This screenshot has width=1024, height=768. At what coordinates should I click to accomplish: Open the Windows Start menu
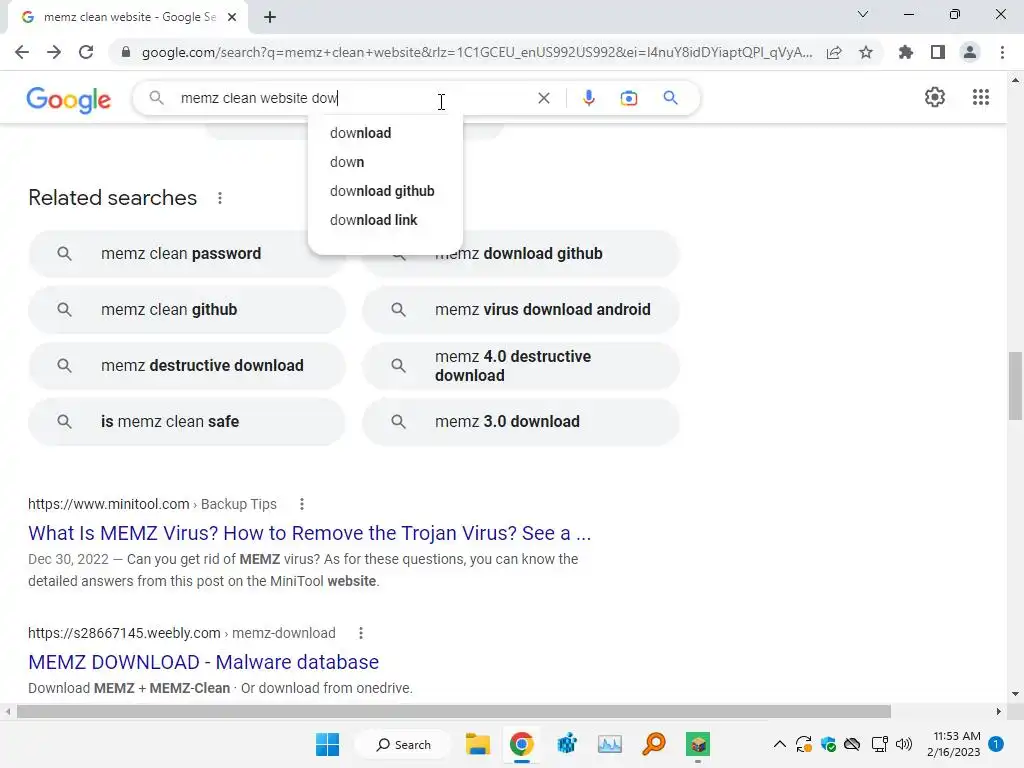click(x=327, y=744)
